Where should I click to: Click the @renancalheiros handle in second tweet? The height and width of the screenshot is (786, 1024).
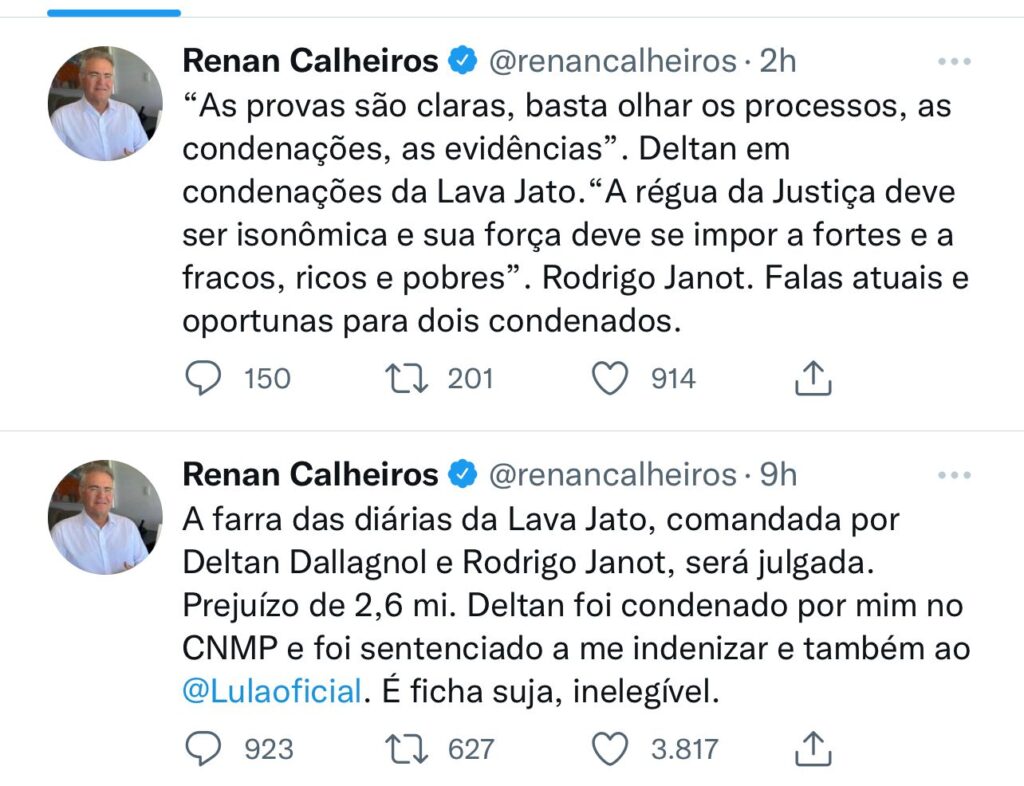pos(612,474)
